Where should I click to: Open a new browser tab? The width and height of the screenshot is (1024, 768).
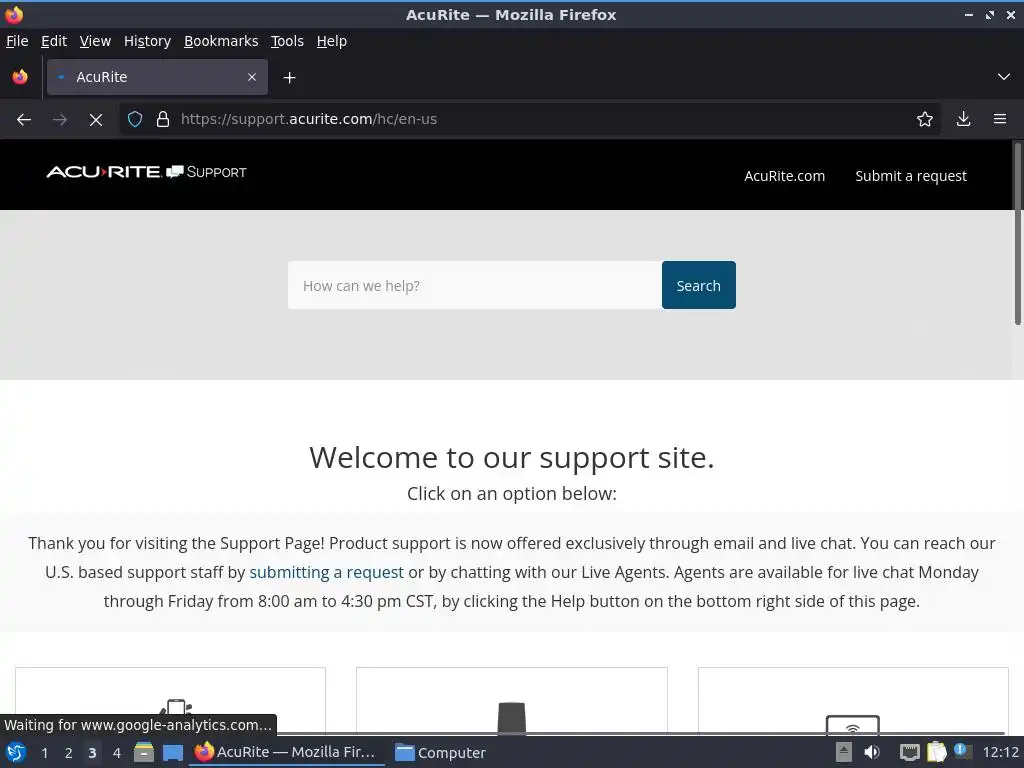[x=289, y=78]
